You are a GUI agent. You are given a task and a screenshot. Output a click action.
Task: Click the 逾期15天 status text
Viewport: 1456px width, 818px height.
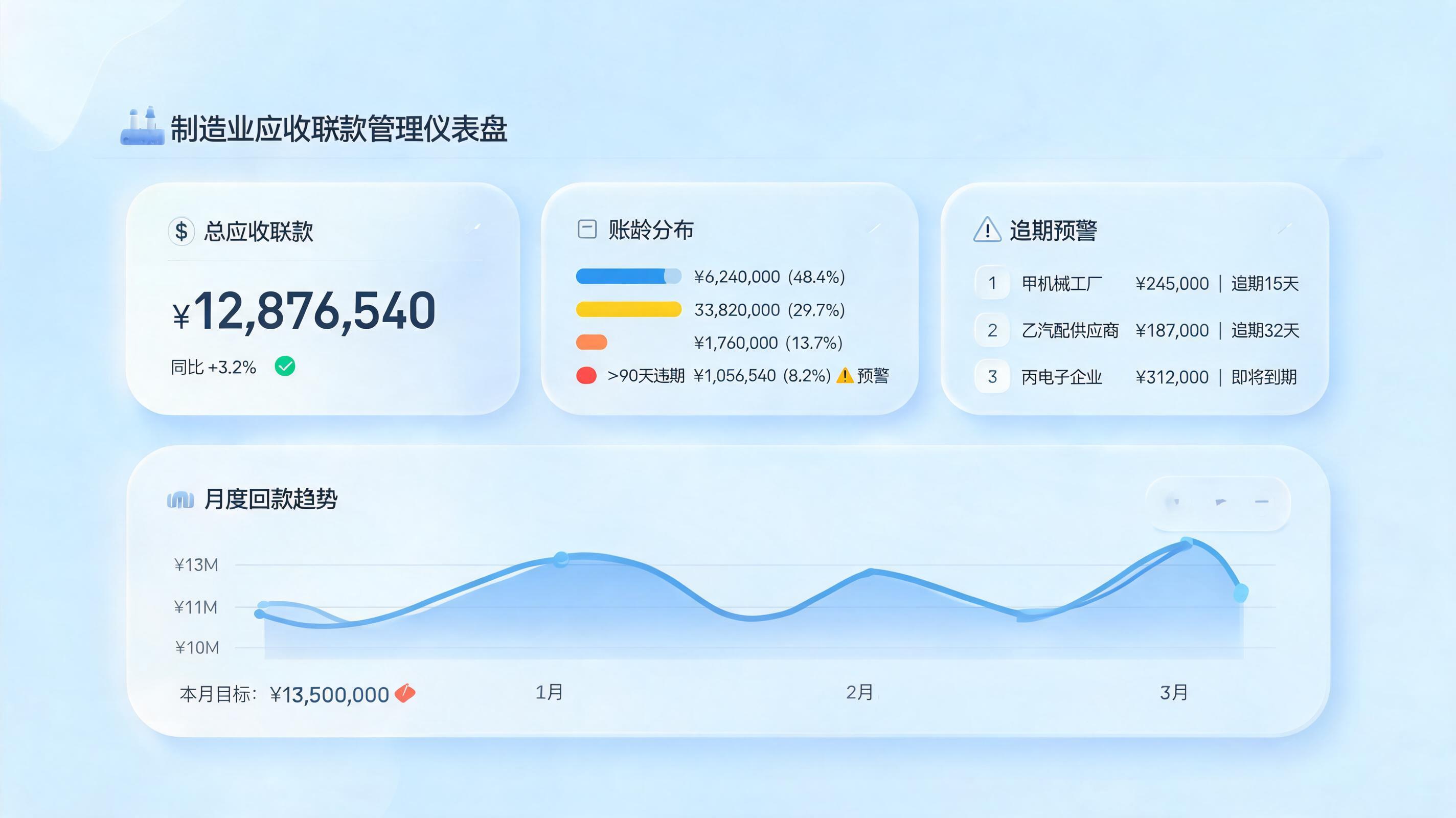click(x=1265, y=283)
